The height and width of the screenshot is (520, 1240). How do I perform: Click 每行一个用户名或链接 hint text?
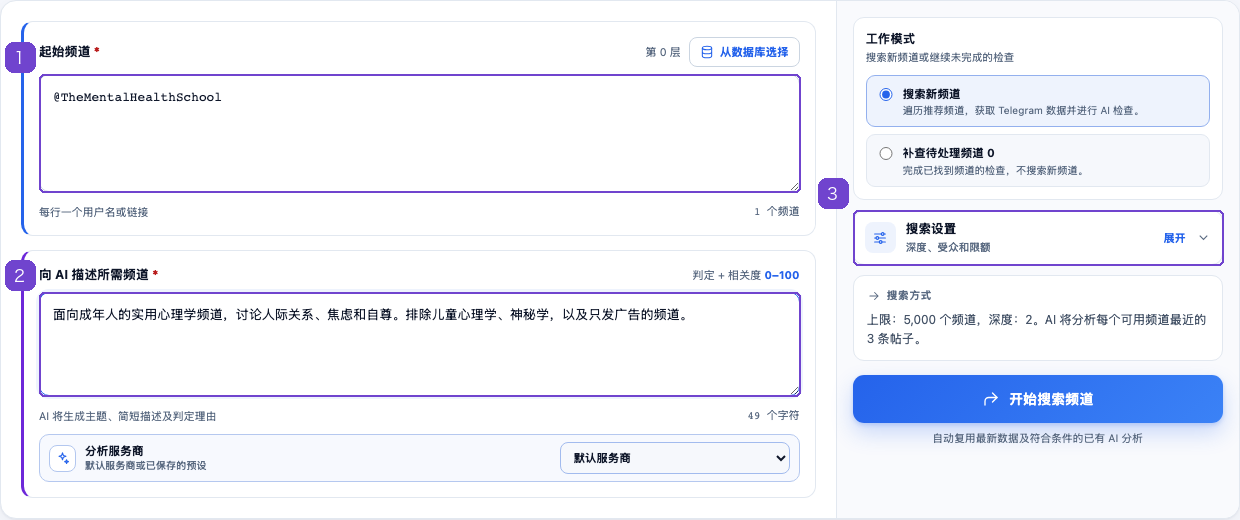tap(94, 212)
